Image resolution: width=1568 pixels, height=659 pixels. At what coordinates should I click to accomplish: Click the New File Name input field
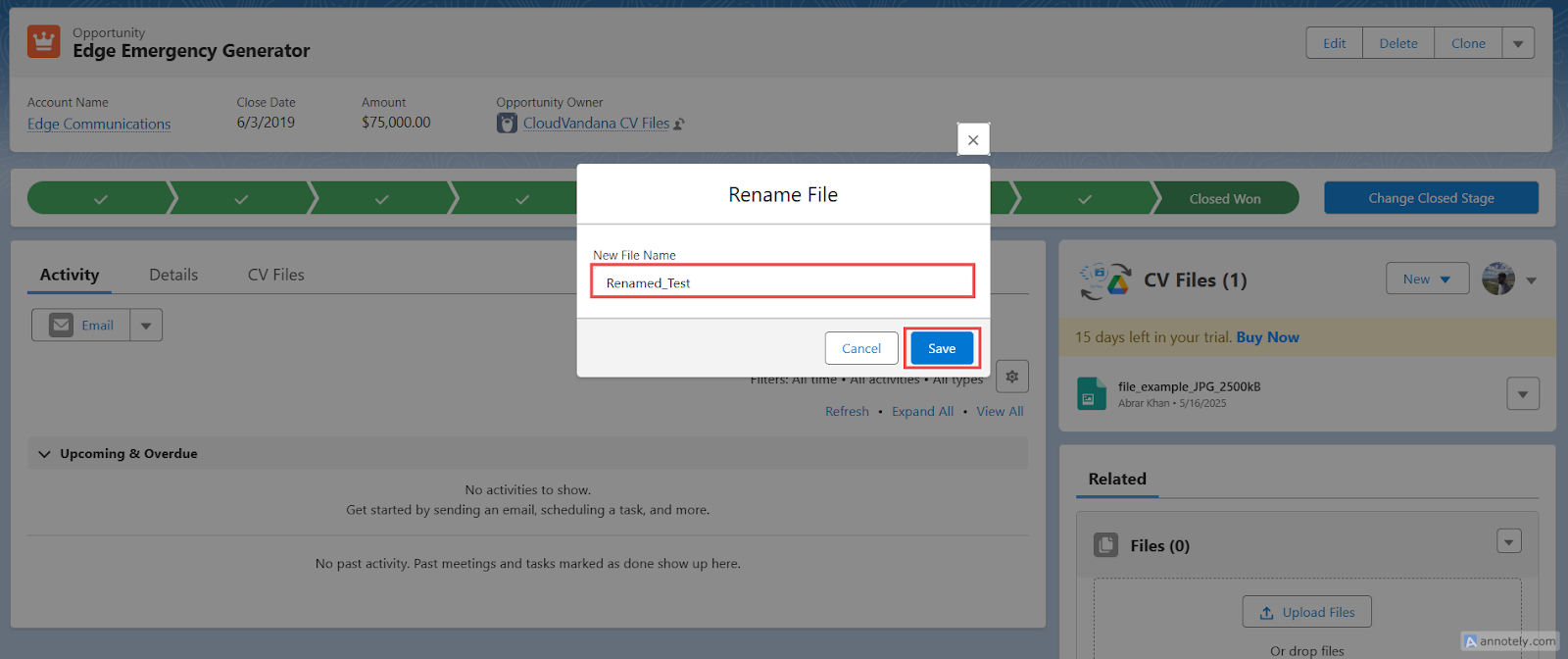pos(783,282)
